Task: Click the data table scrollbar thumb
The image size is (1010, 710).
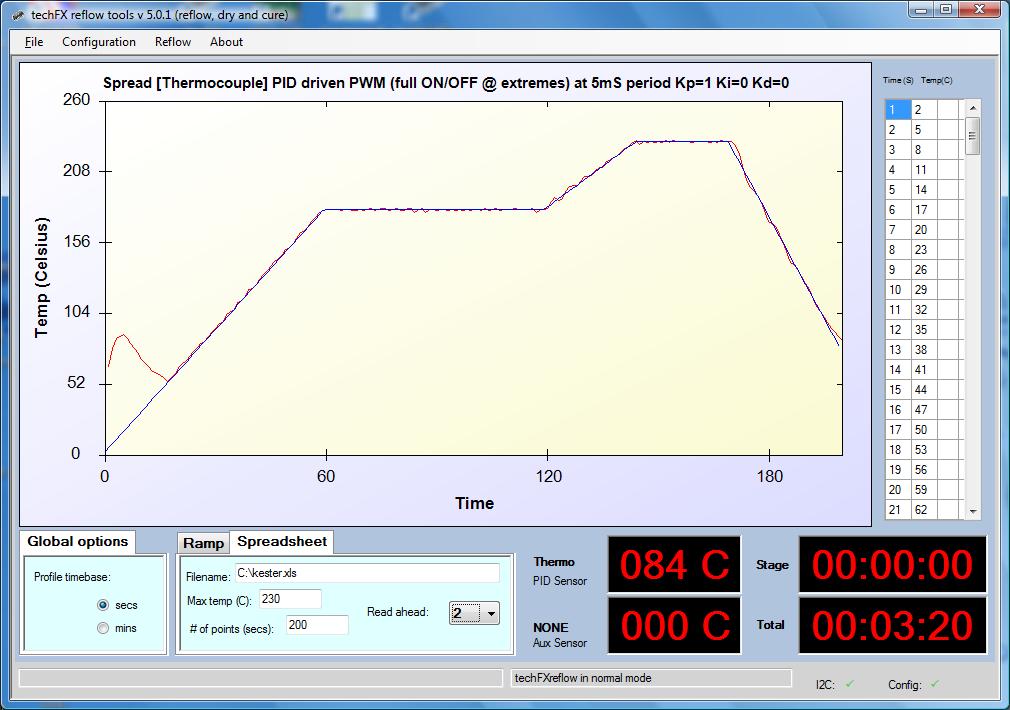Action: coord(973,136)
